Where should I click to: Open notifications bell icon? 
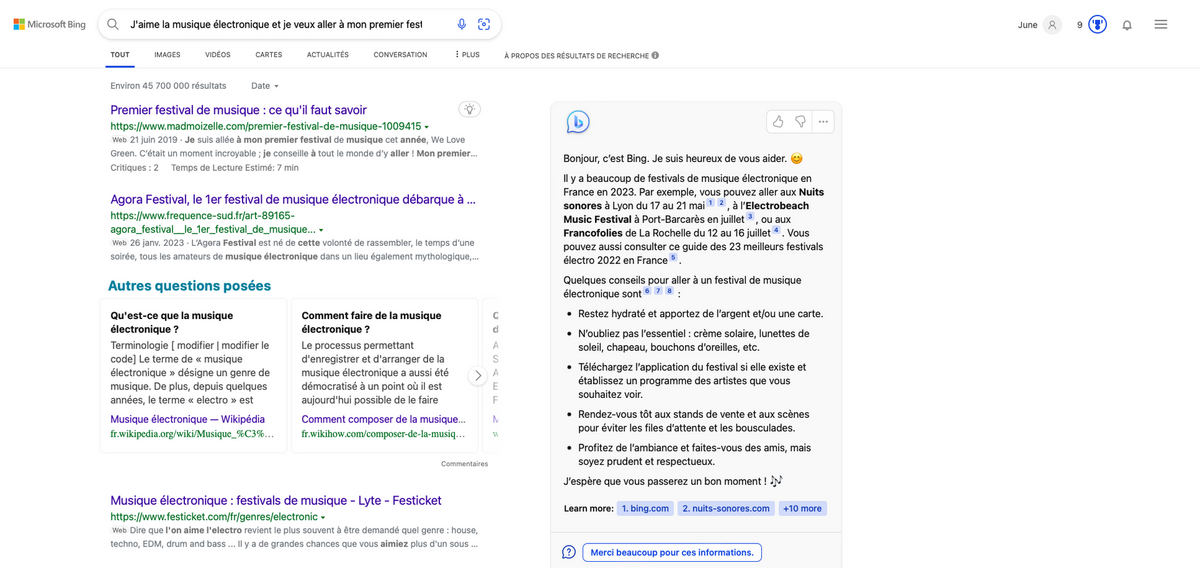(1127, 25)
